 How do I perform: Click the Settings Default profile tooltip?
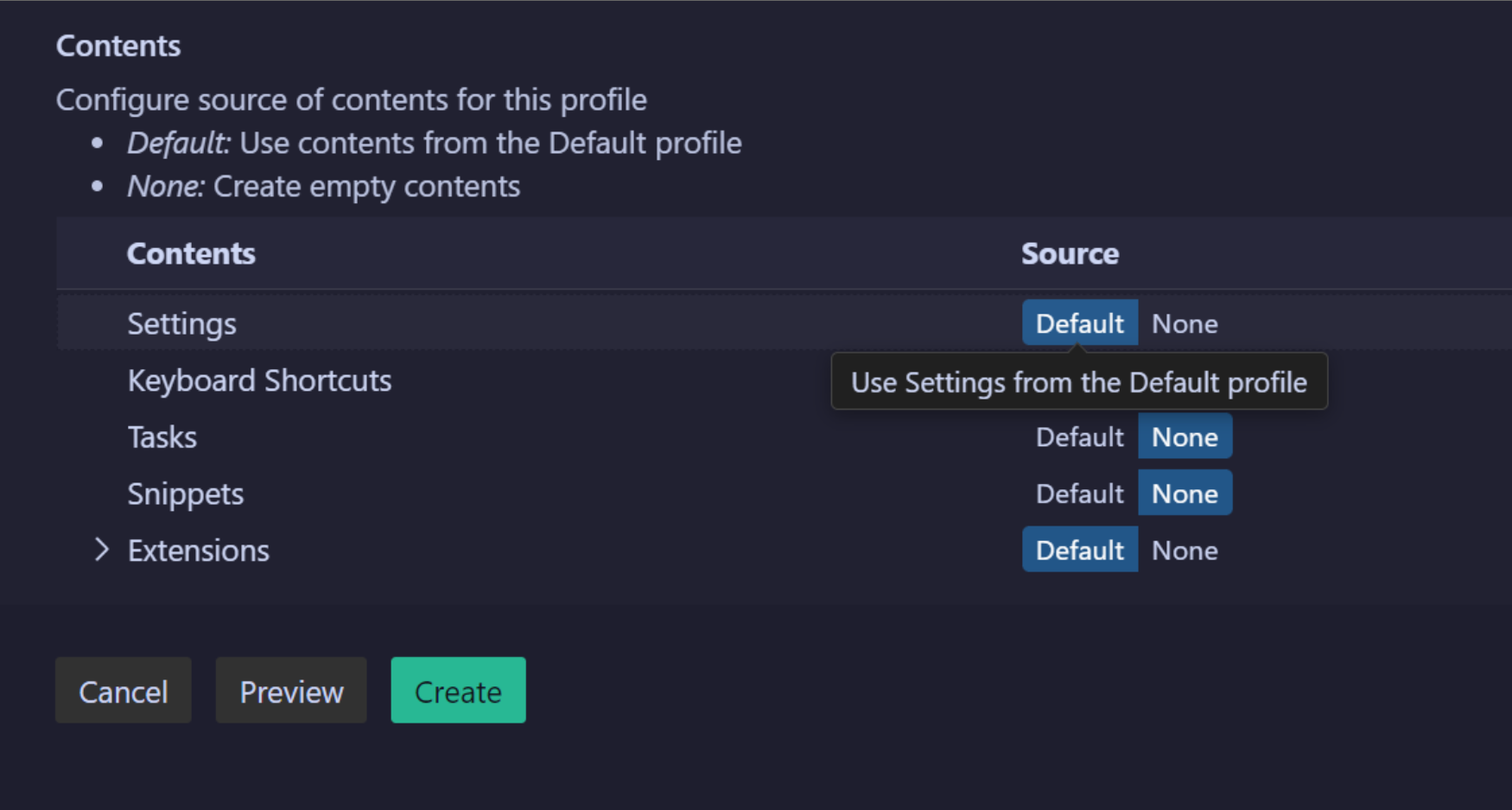pos(1078,382)
